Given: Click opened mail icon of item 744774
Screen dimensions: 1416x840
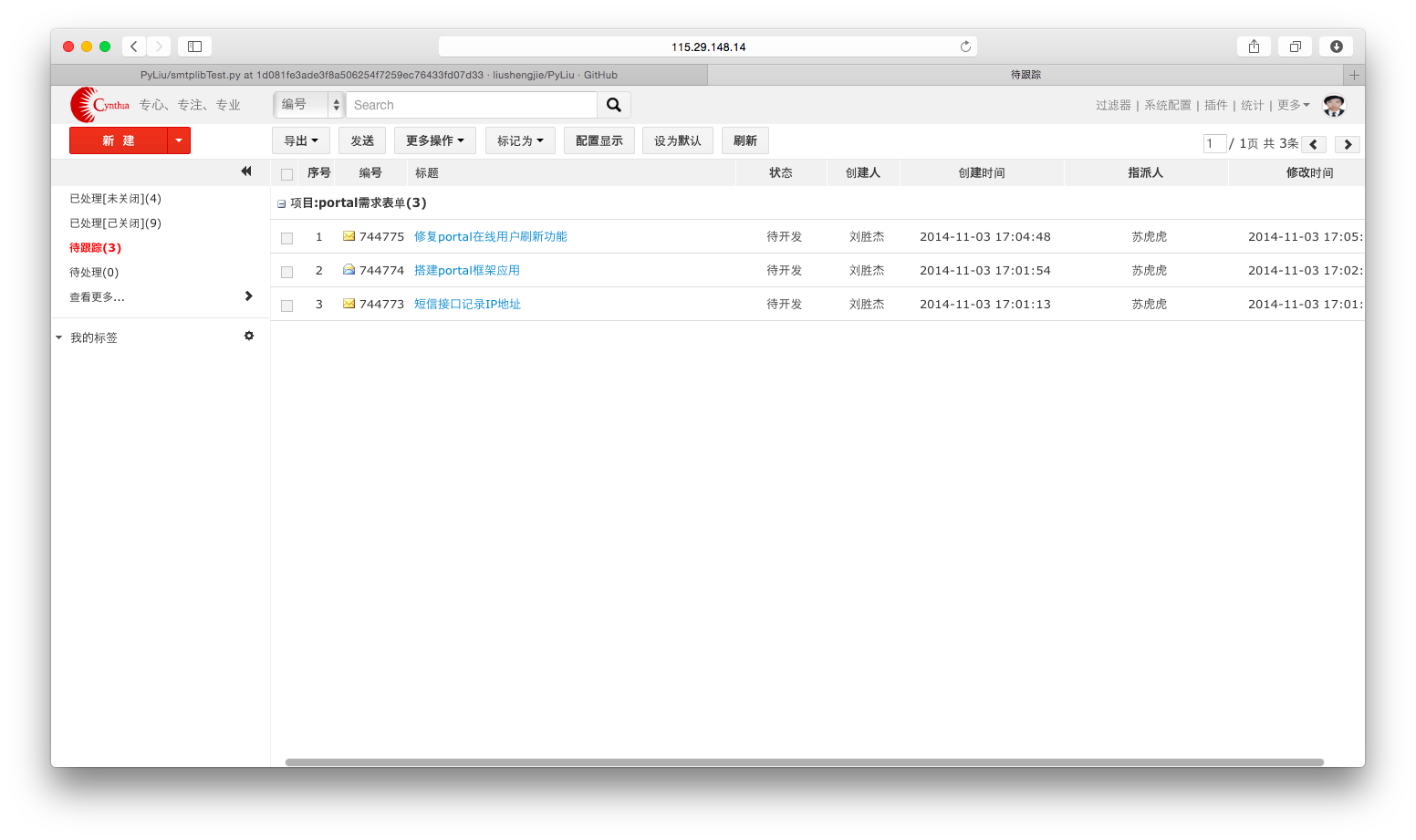Looking at the screenshot, I should click(349, 270).
